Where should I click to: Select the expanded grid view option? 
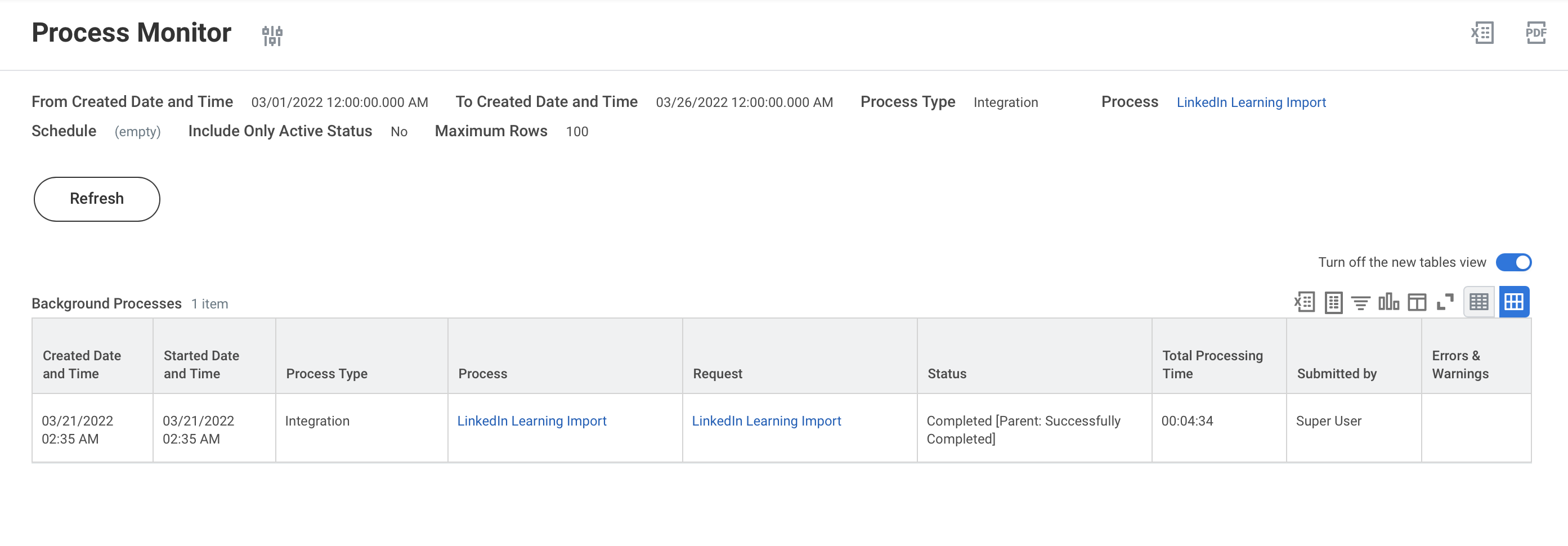click(x=1515, y=301)
